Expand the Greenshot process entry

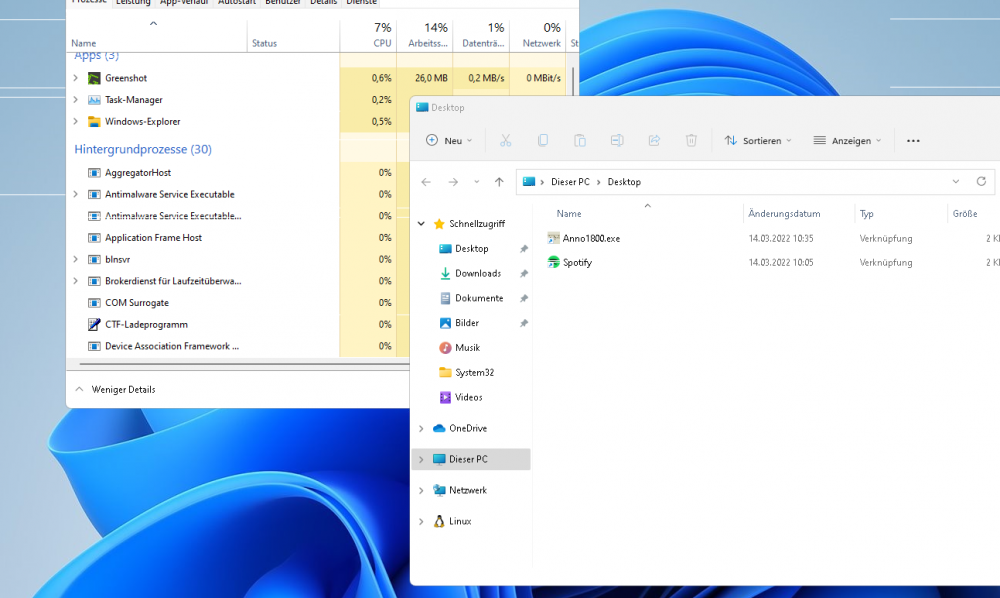click(x=76, y=78)
